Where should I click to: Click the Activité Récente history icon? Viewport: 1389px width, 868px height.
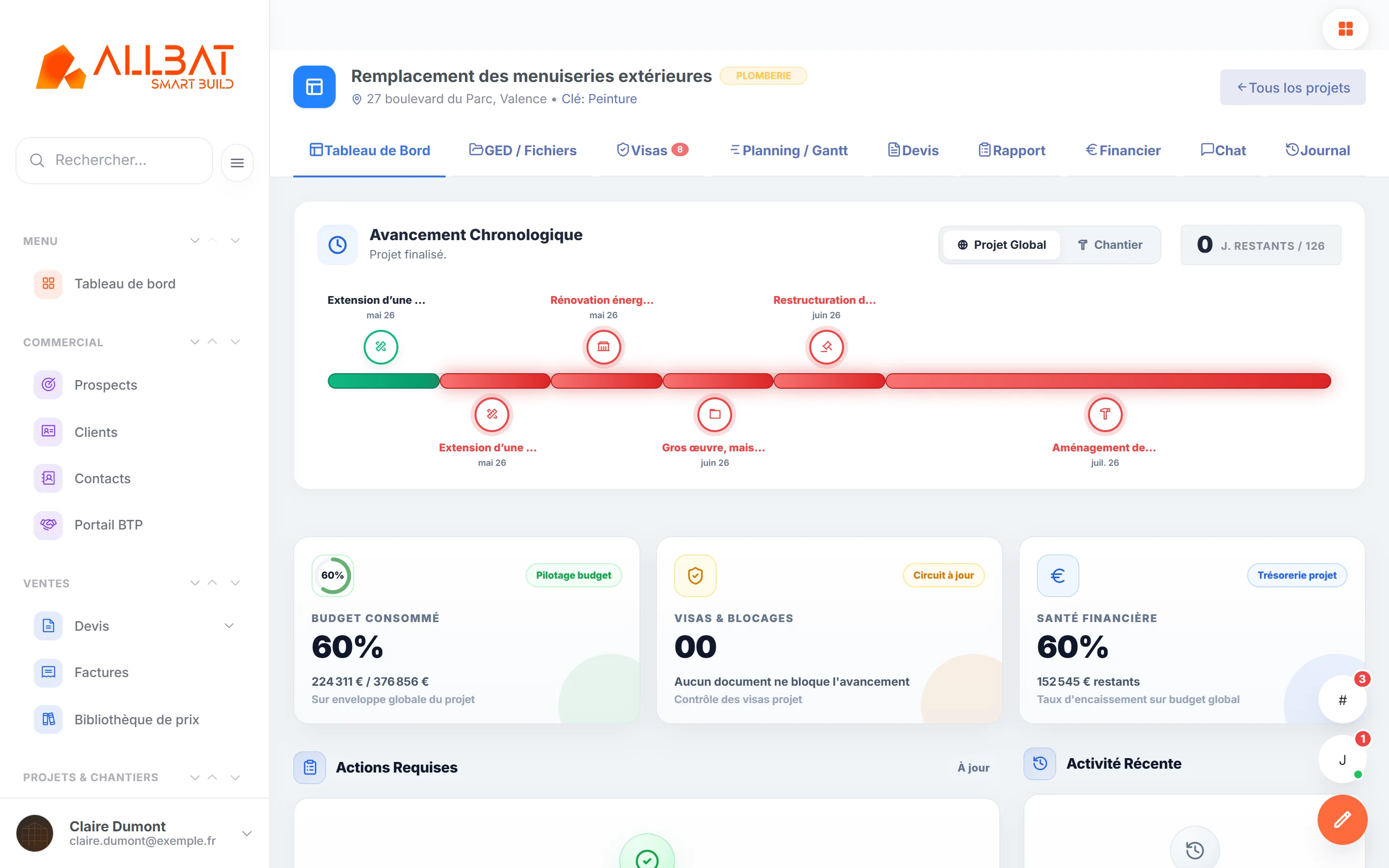(1039, 763)
